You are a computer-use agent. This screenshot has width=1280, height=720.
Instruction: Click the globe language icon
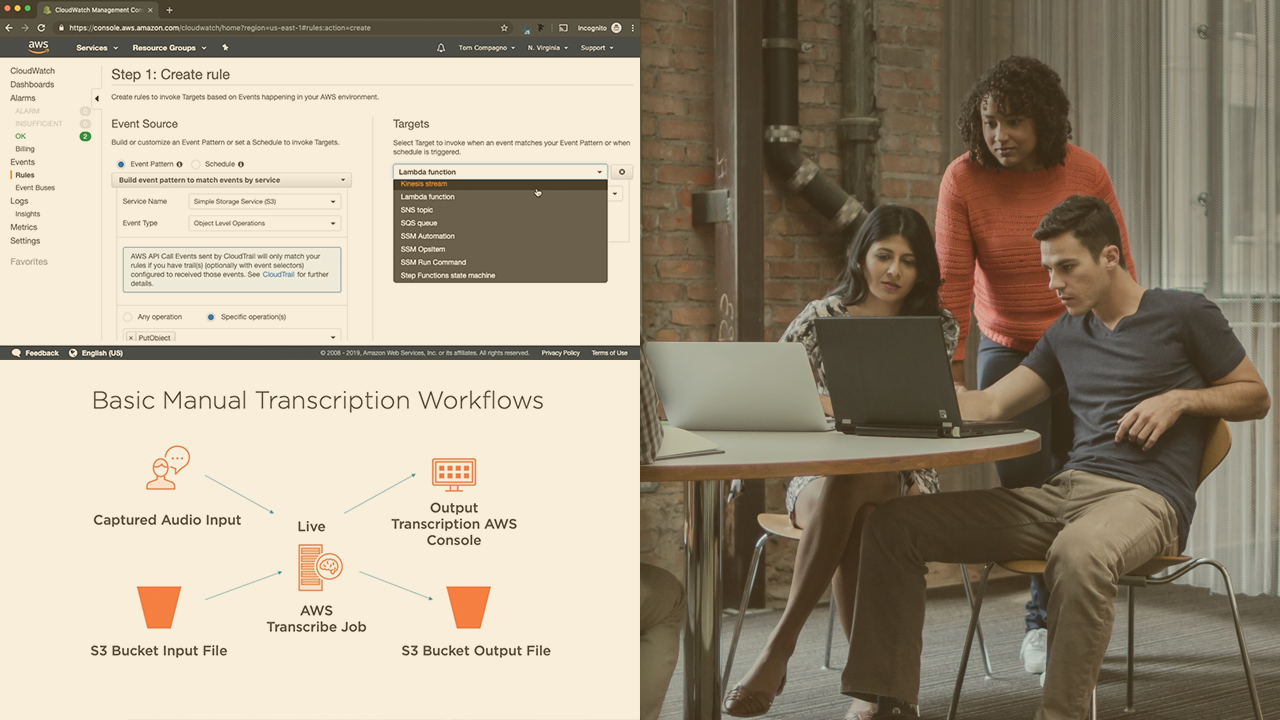(x=73, y=353)
